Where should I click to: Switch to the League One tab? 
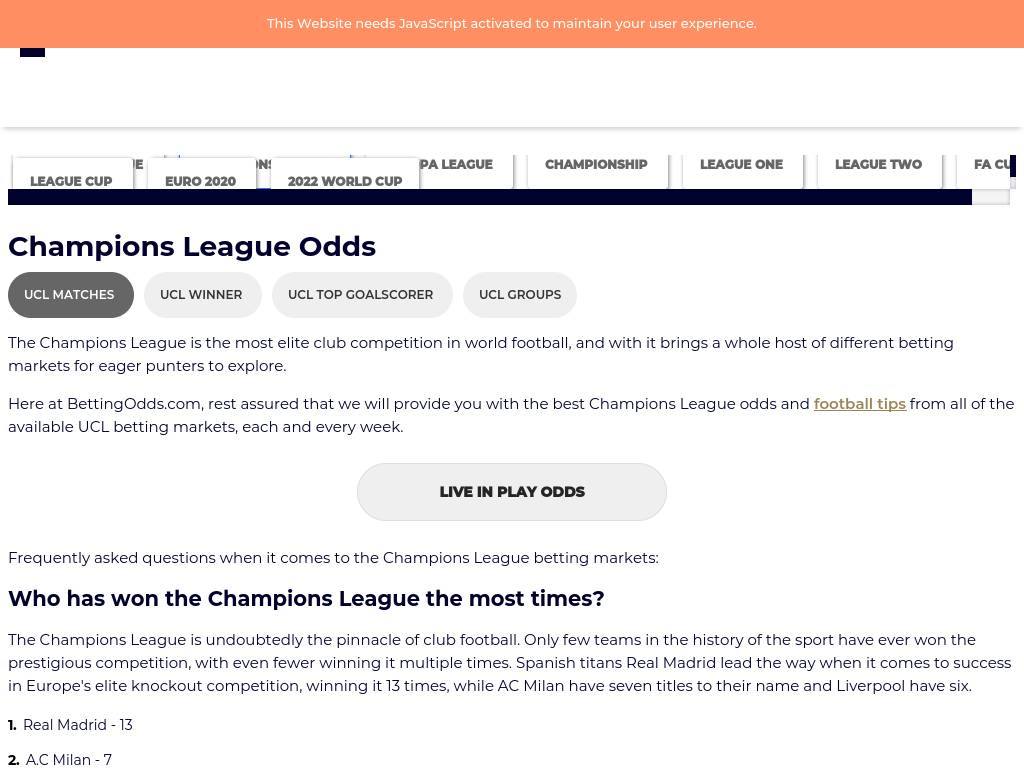pos(741,165)
